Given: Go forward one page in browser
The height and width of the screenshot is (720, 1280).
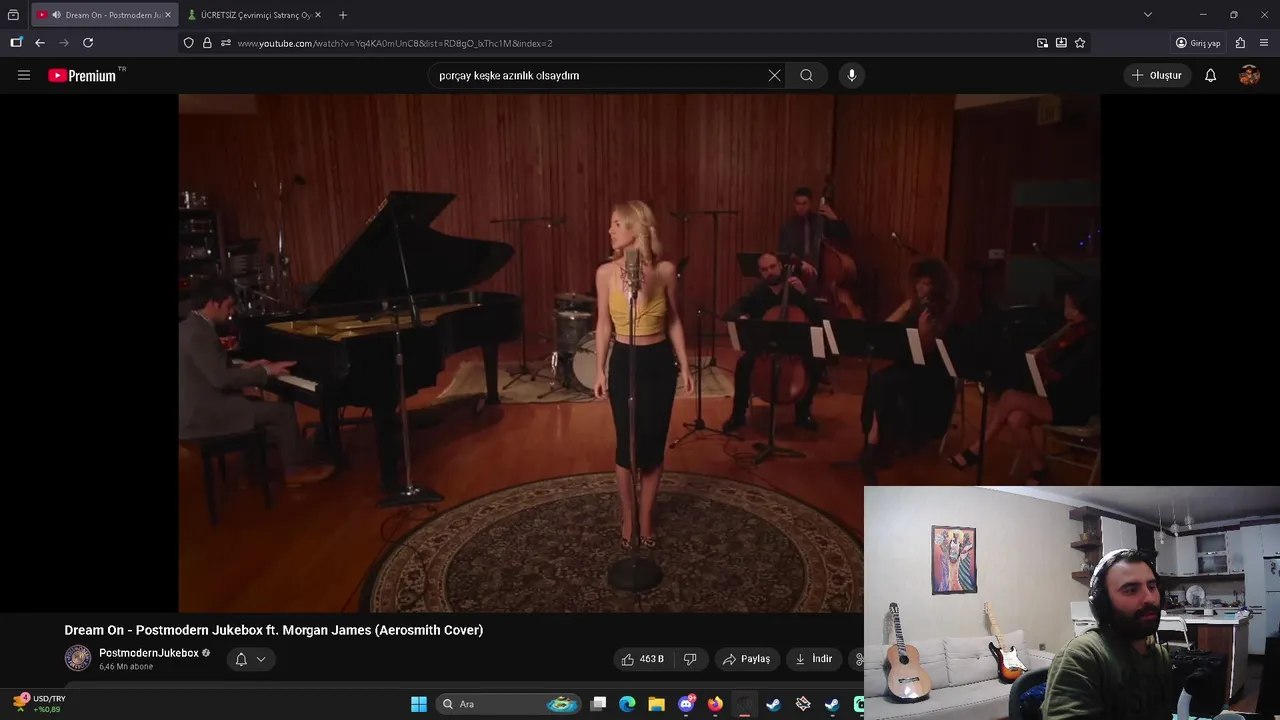Looking at the screenshot, I should coord(64,43).
